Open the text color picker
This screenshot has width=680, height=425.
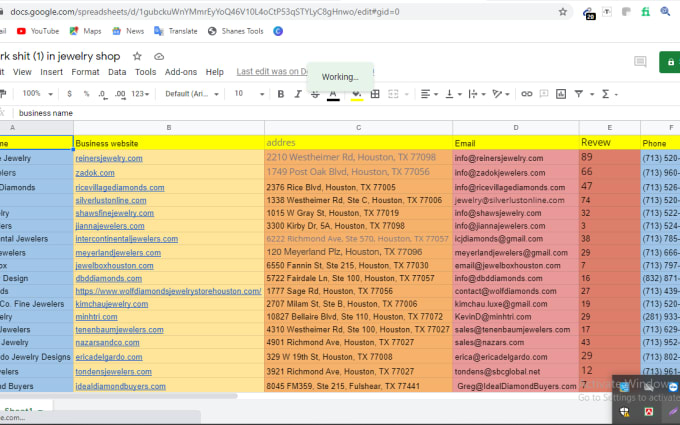[333, 95]
